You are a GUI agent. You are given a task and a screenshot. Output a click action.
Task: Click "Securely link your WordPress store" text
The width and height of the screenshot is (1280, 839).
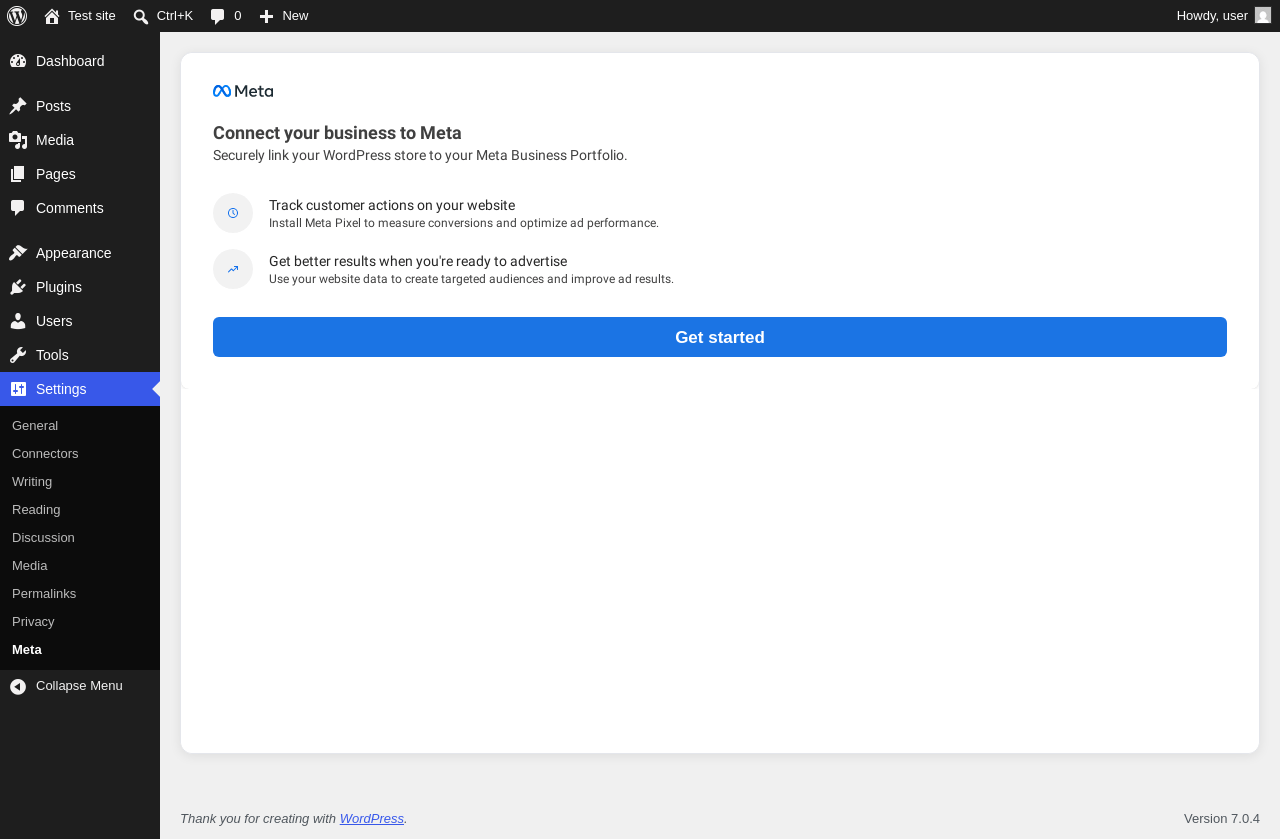click(x=420, y=155)
